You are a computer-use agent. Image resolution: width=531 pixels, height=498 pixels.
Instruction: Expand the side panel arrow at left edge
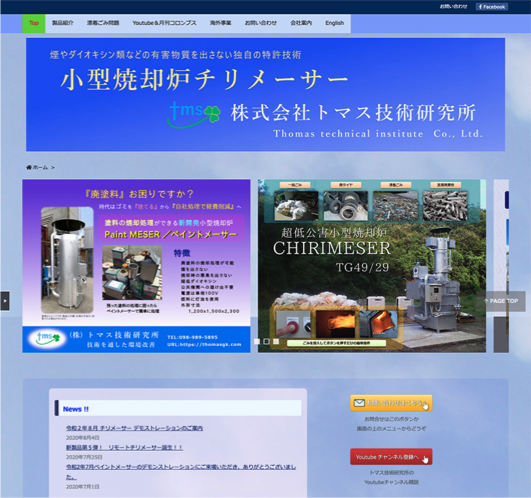(x=5, y=301)
